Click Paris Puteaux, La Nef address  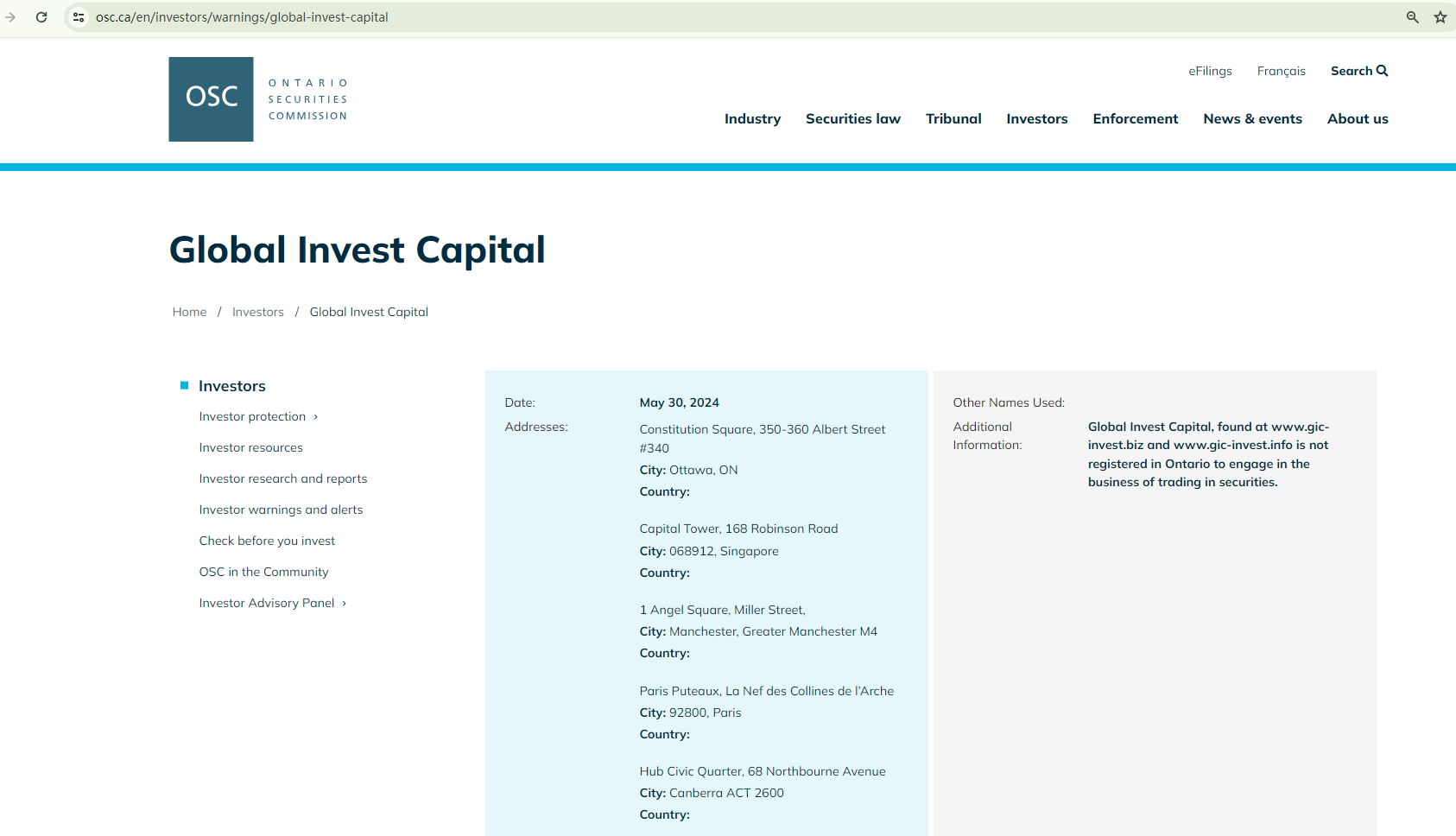(767, 691)
